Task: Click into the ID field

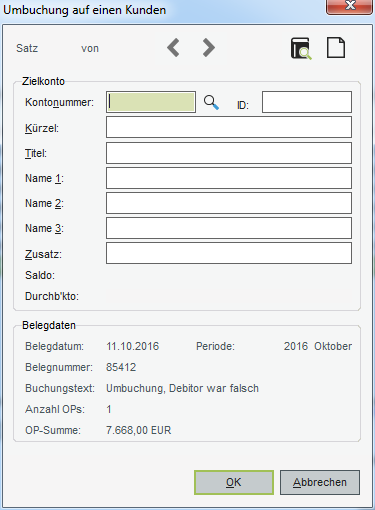Action: point(307,102)
